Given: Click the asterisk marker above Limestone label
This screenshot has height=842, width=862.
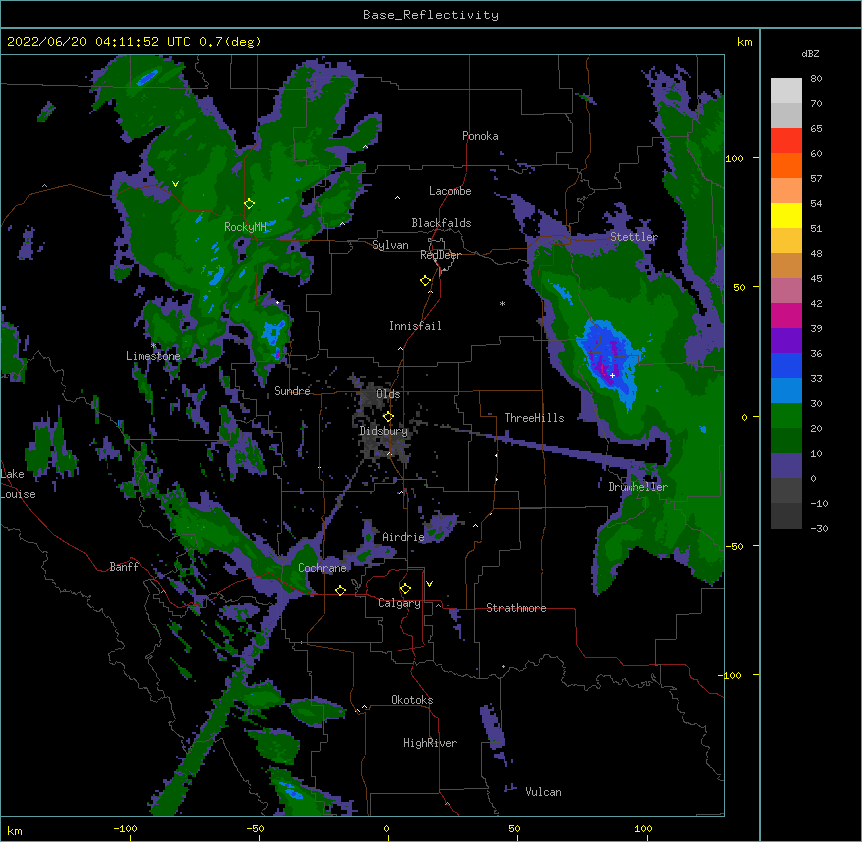Looking at the screenshot, I should point(153,346).
